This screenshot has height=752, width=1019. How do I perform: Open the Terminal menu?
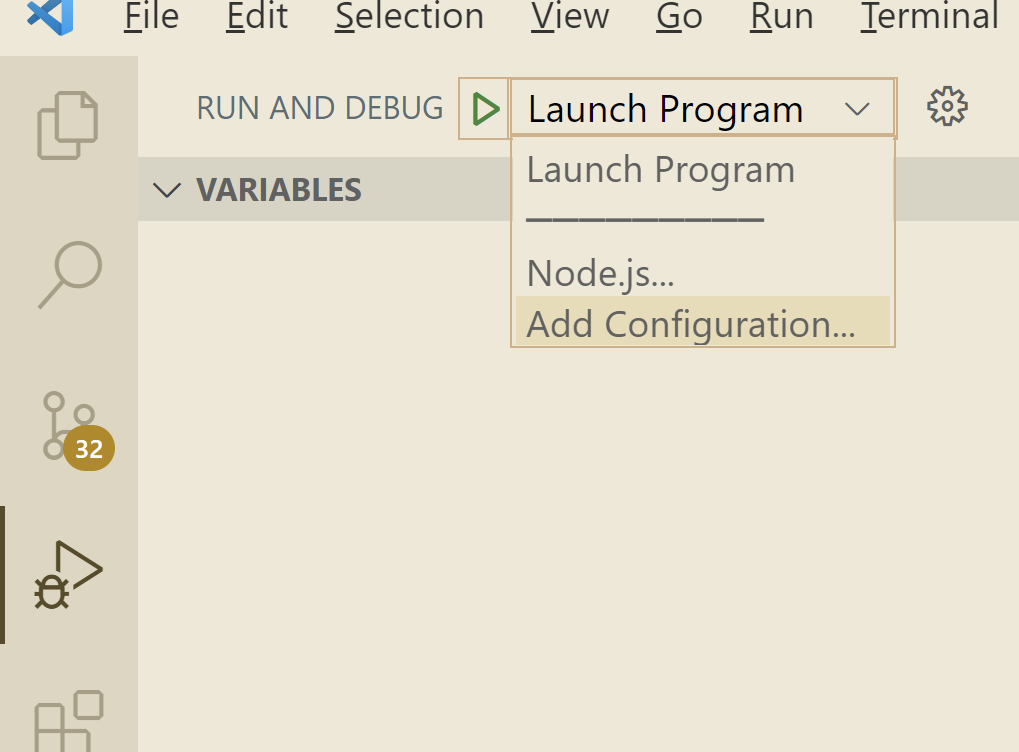click(x=929, y=16)
